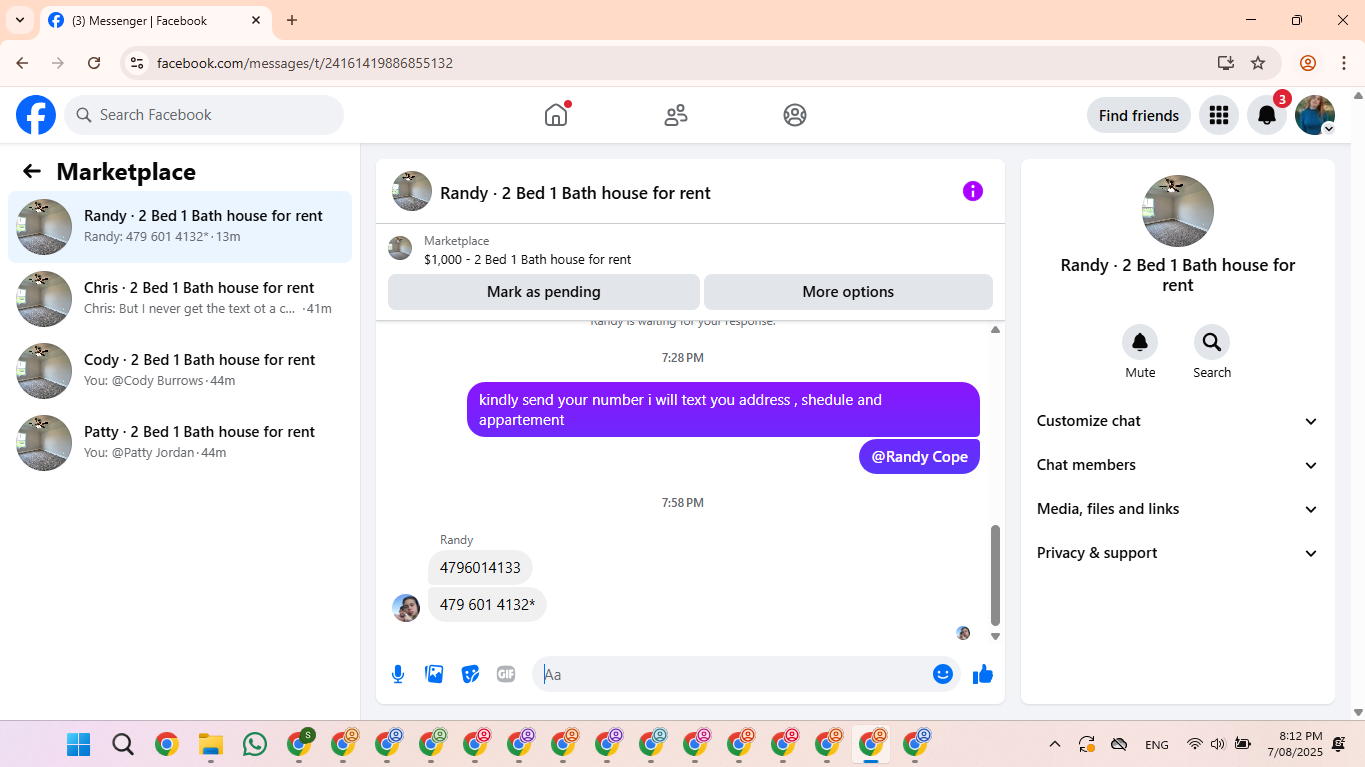
Task: Bookmark this page with the star
Action: pyautogui.click(x=1258, y=63)
